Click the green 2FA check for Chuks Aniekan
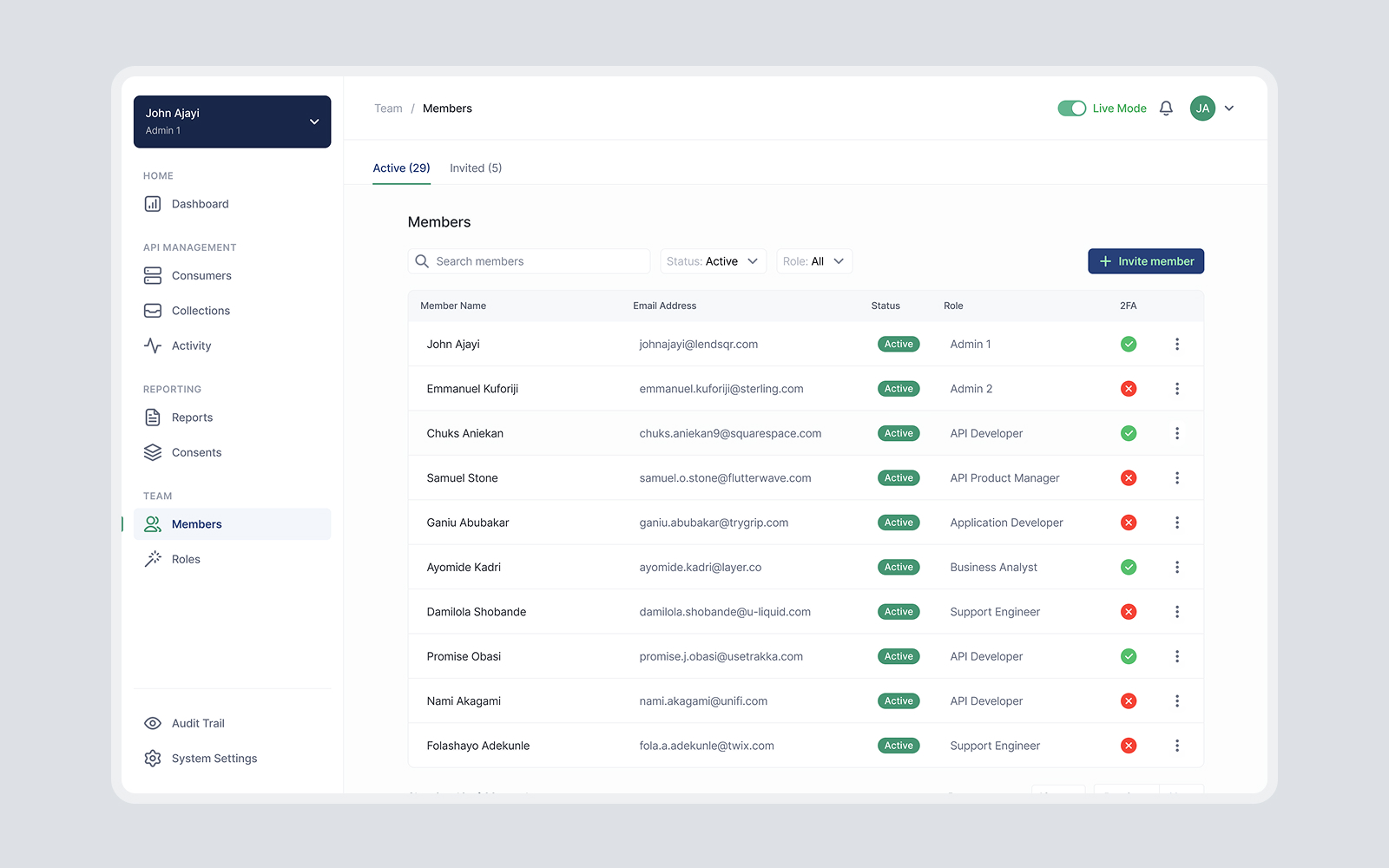 click(1129, 432)
